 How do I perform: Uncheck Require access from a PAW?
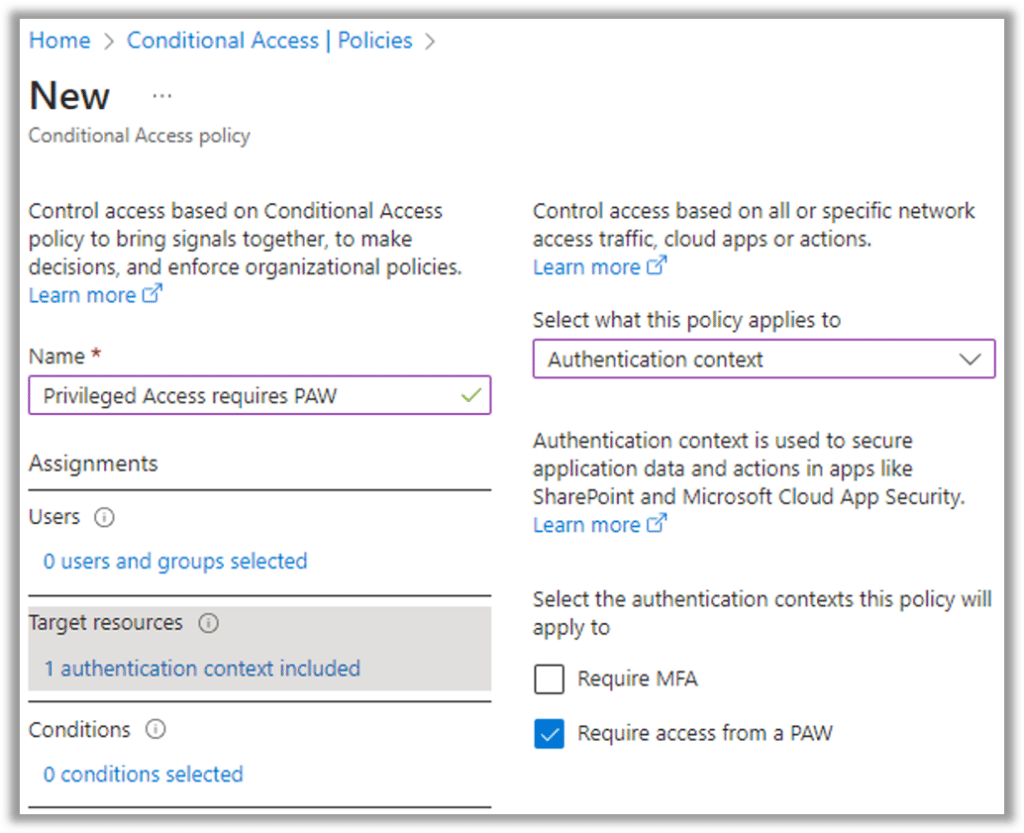pos(549,735)
